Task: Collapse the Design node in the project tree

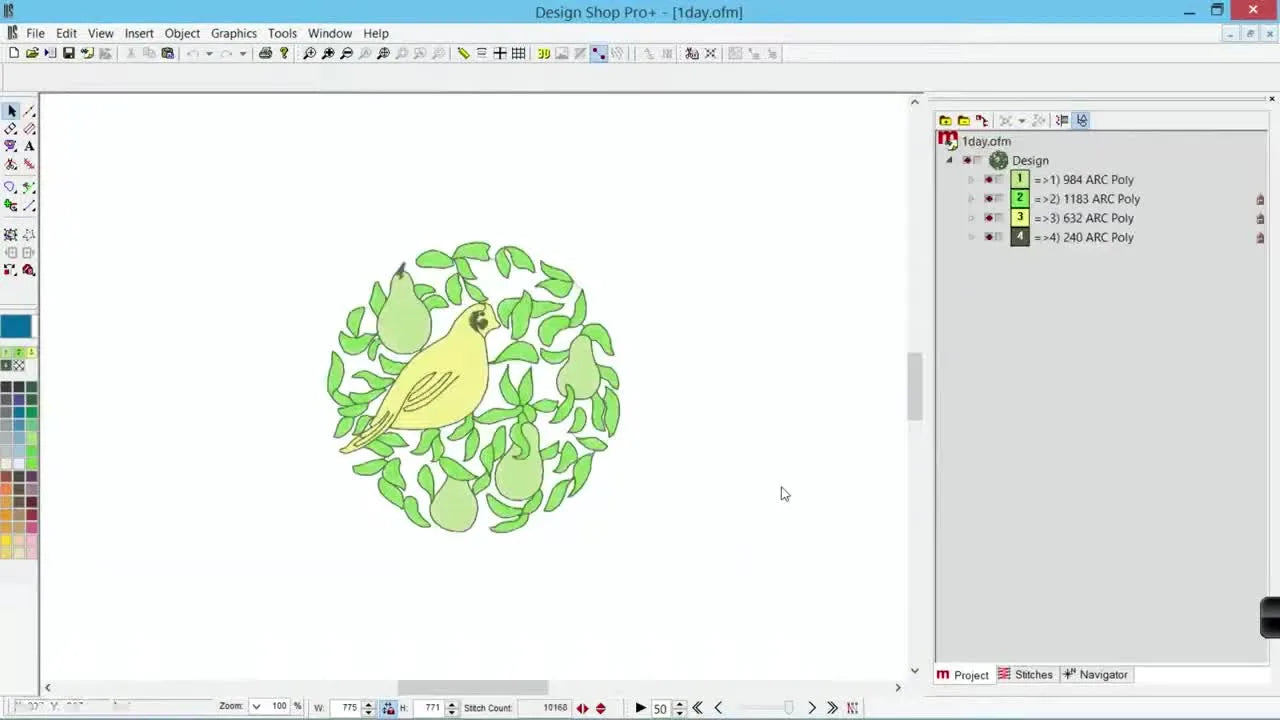Action: click(947, 160)
